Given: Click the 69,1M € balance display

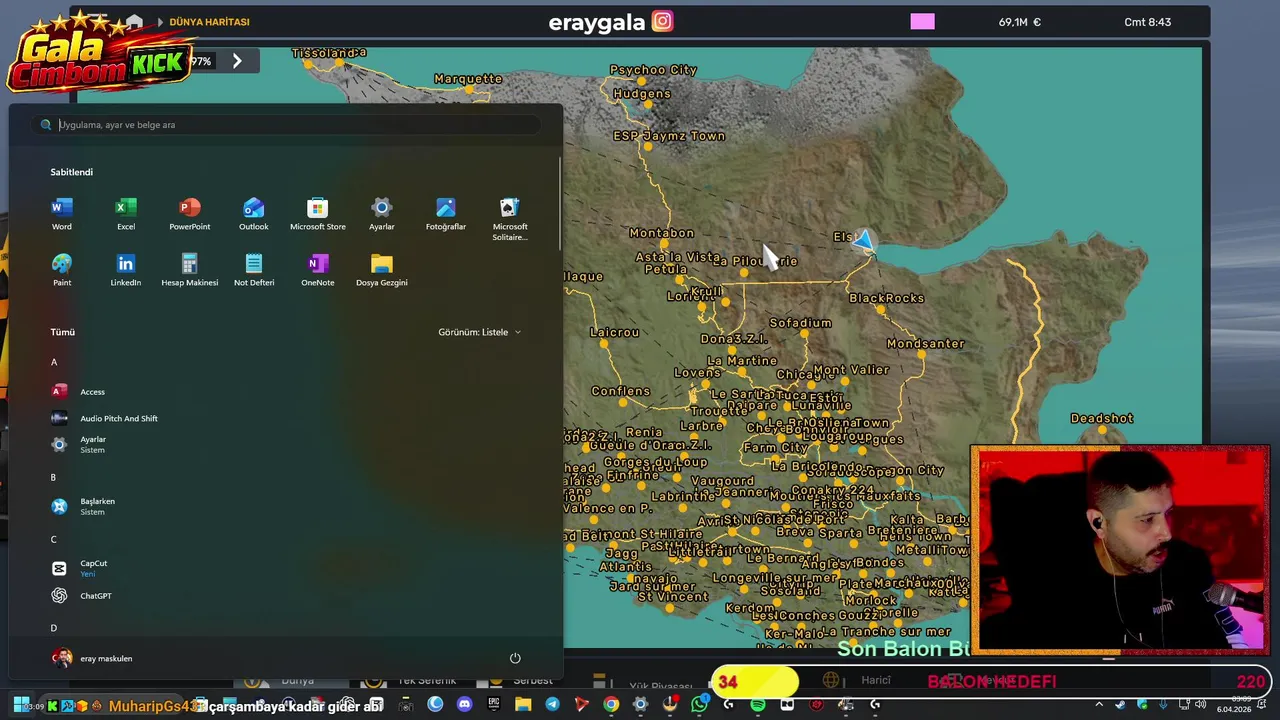Looking at the screenshot, I should coord(1019,22).
